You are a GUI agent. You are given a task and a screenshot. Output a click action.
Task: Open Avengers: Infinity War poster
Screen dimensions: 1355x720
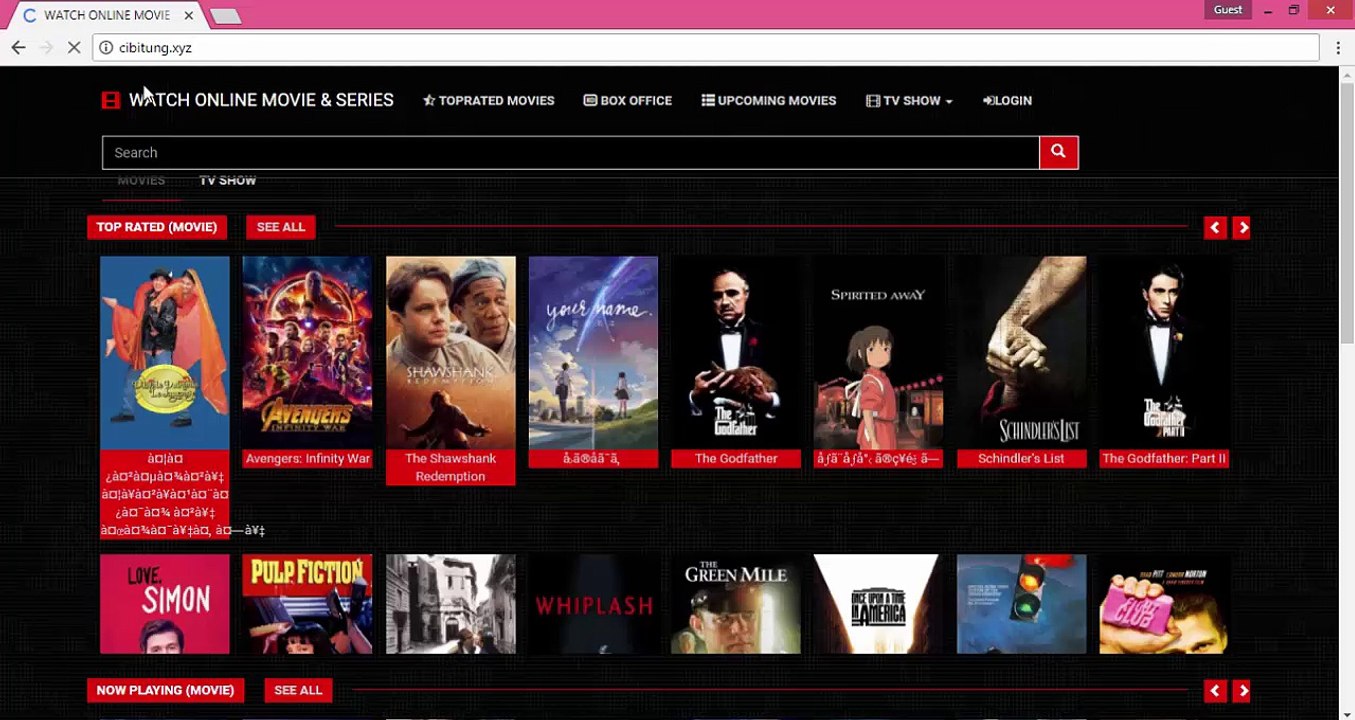(307, 352)
